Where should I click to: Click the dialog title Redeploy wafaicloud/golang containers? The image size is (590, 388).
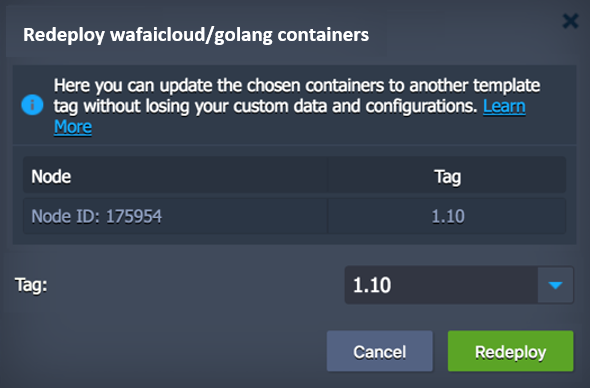click(196, 35)
